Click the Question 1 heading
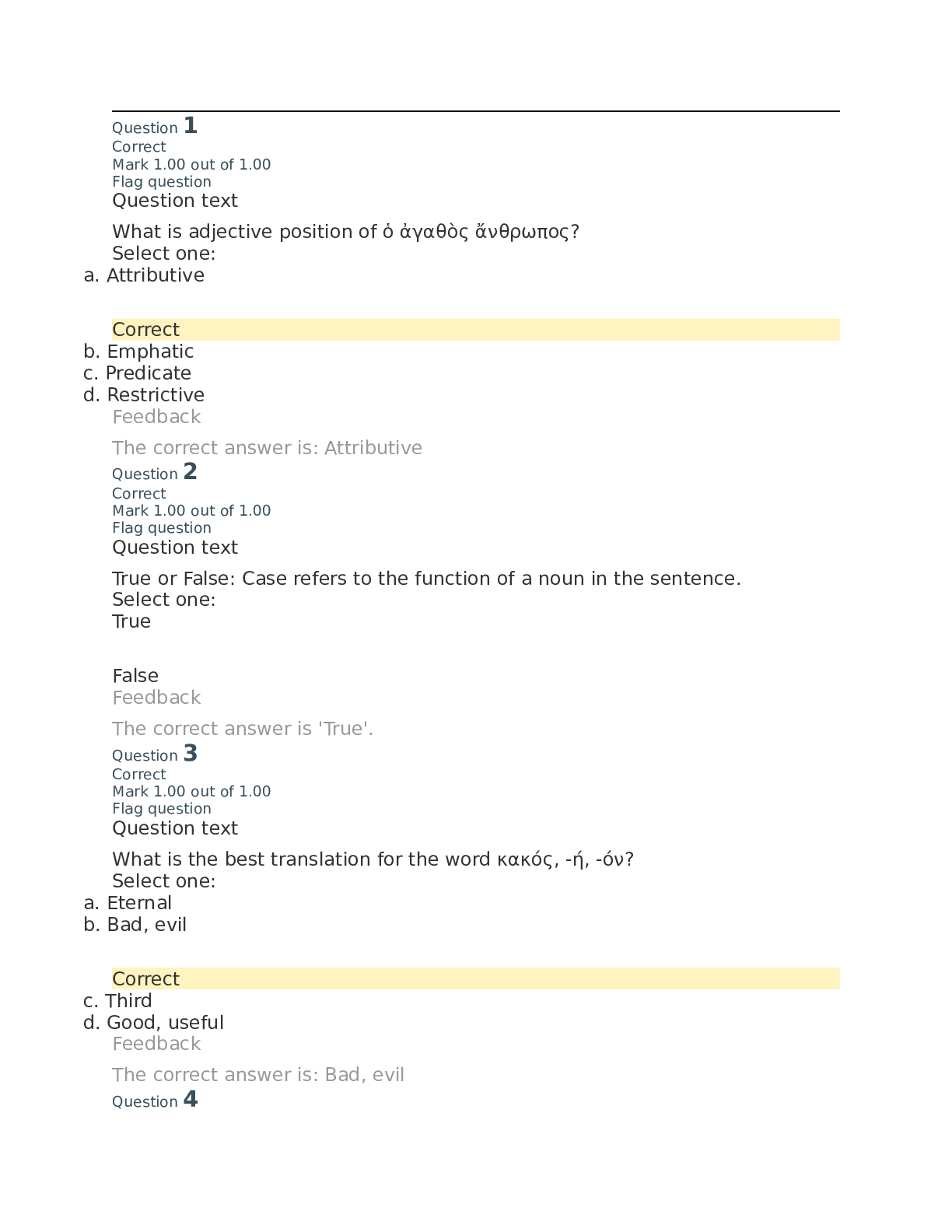This screenshot has height=1232, width=952. pos(155,126)
